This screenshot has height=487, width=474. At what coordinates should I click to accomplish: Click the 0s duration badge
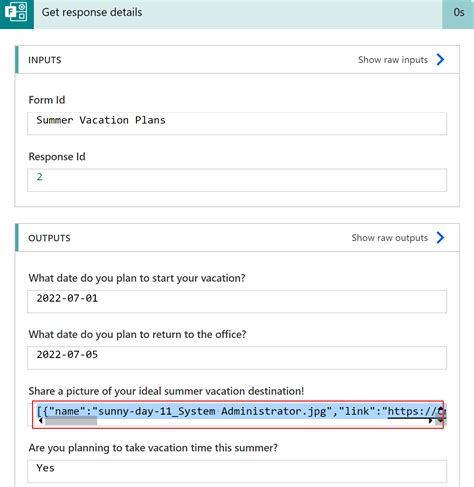[x=458, y=13]
